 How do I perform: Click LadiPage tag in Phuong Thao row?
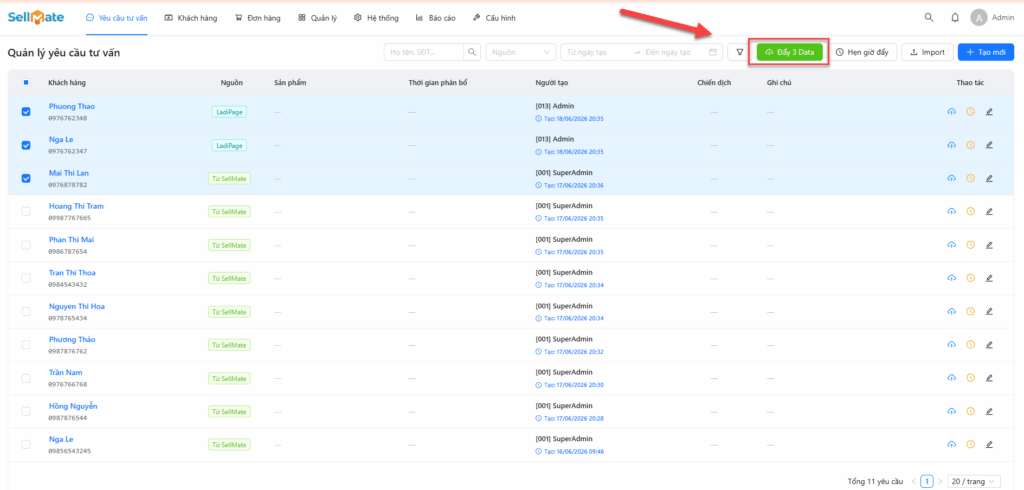(229, 112)
